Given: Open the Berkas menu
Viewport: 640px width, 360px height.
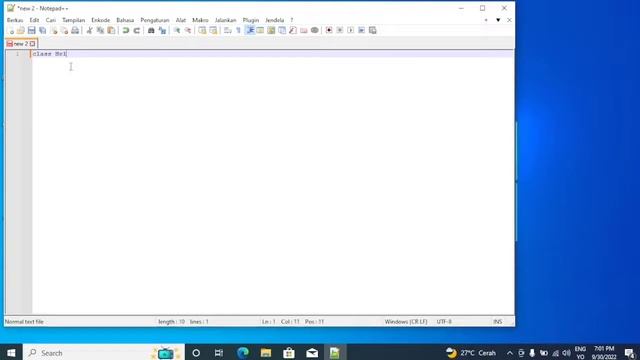Looking at the screenshot, I should click(15, 20).
